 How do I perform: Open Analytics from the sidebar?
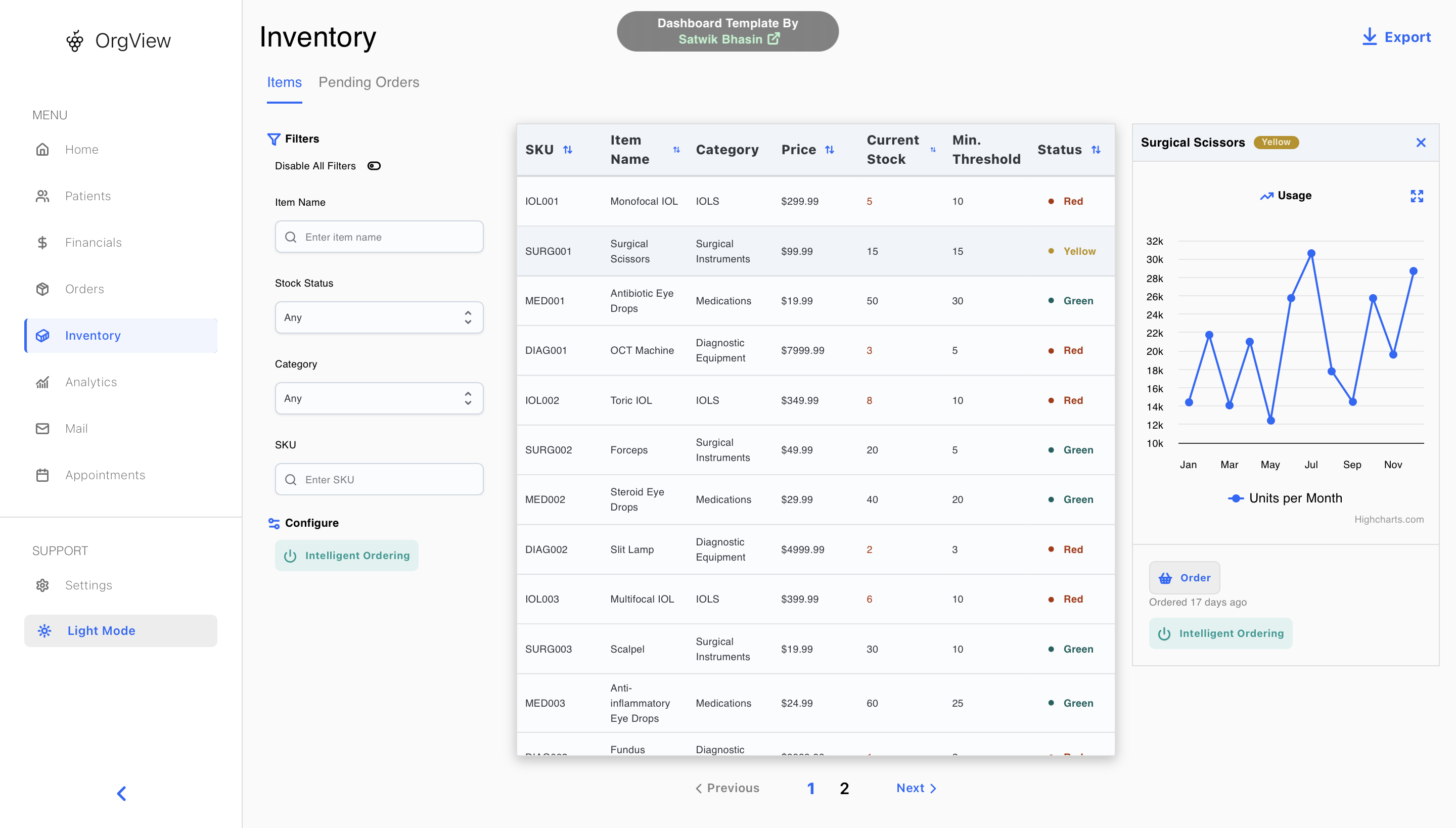(90, 382)
